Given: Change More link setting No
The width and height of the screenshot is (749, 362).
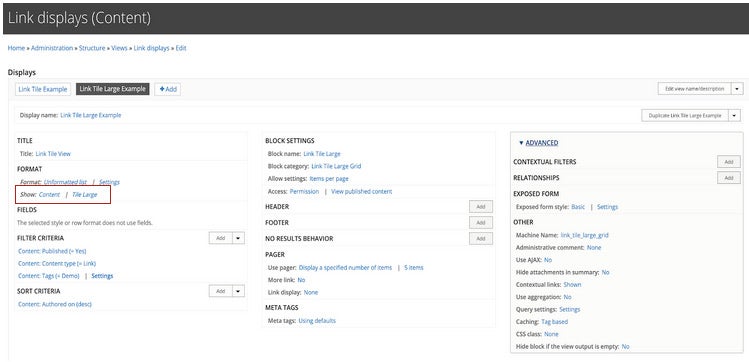Looking at the screenshot, I should pos(301,280).
